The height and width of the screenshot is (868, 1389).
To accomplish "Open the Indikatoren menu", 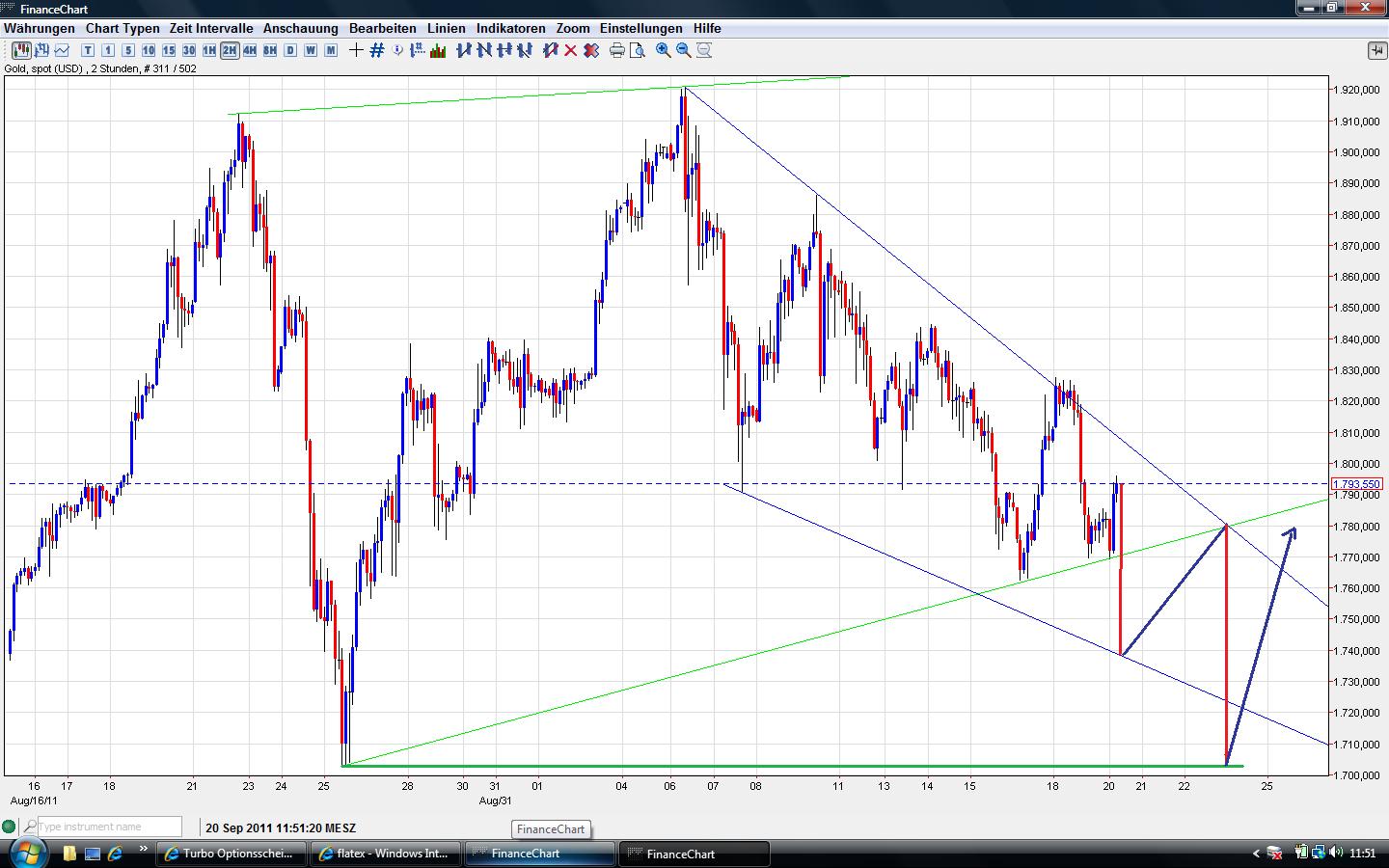I will tap(510, 28).
